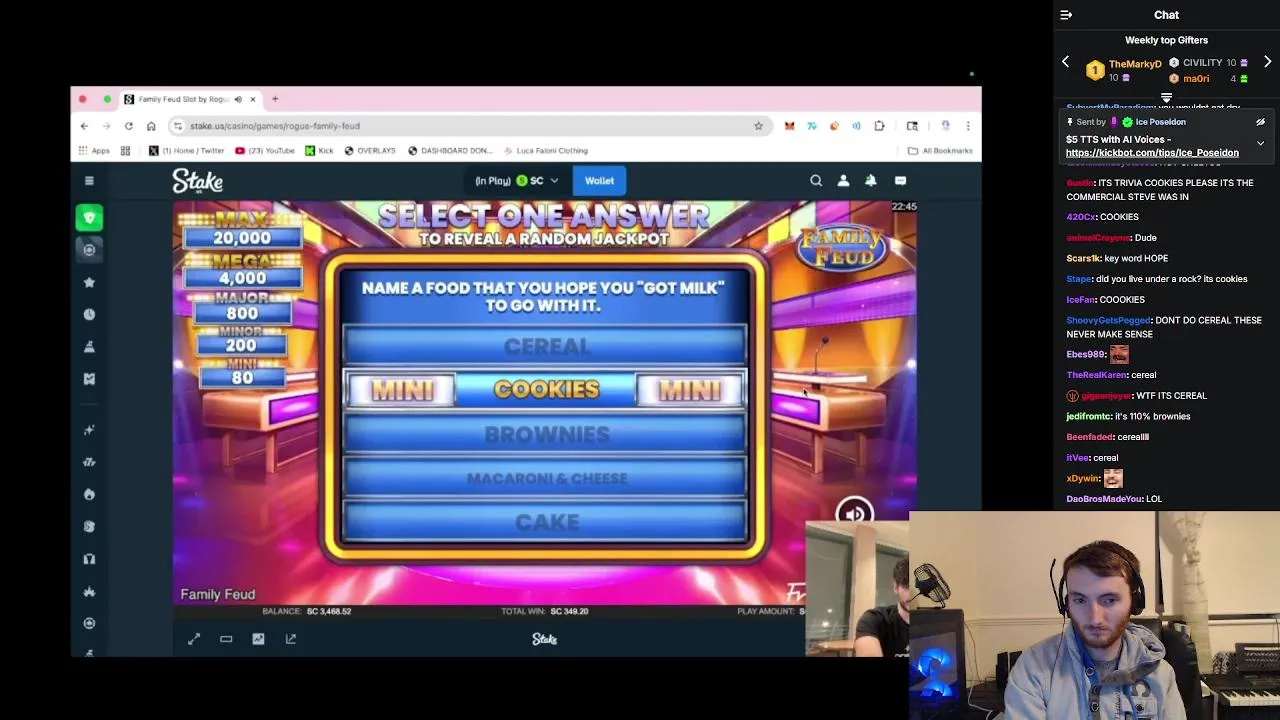This screenshot has height=720, width=1280.
Task: Click the Family Feud game title label
Action: pyautogui.click(x=217, y=594)
